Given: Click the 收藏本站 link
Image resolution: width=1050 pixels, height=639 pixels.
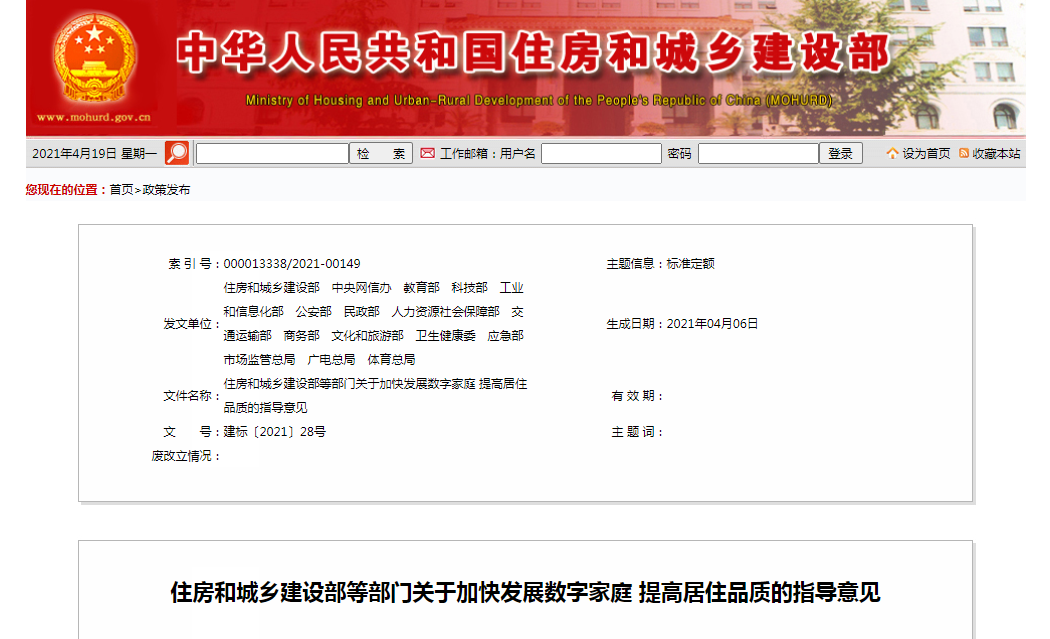Looking at the screenshot, I should tap(996, 153).
